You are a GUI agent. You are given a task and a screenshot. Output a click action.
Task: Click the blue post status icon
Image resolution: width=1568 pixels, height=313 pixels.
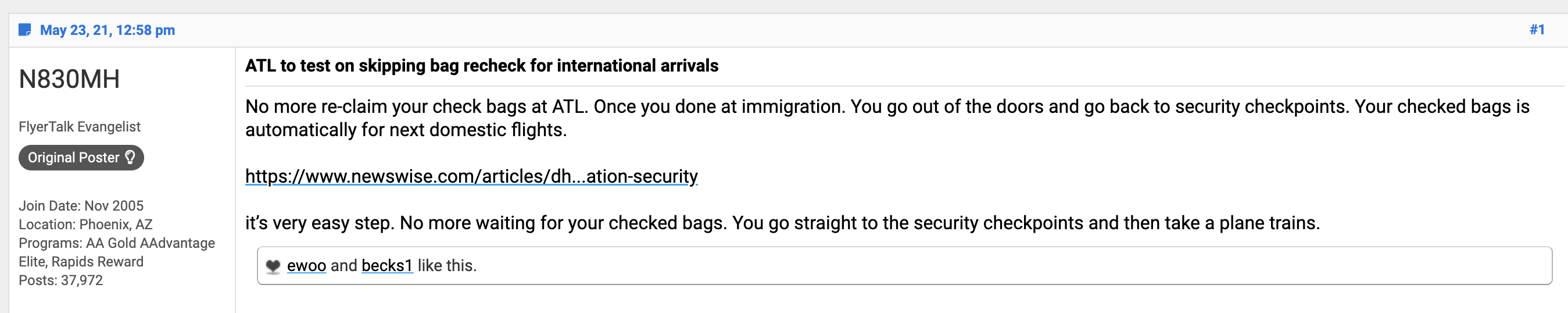25,30
